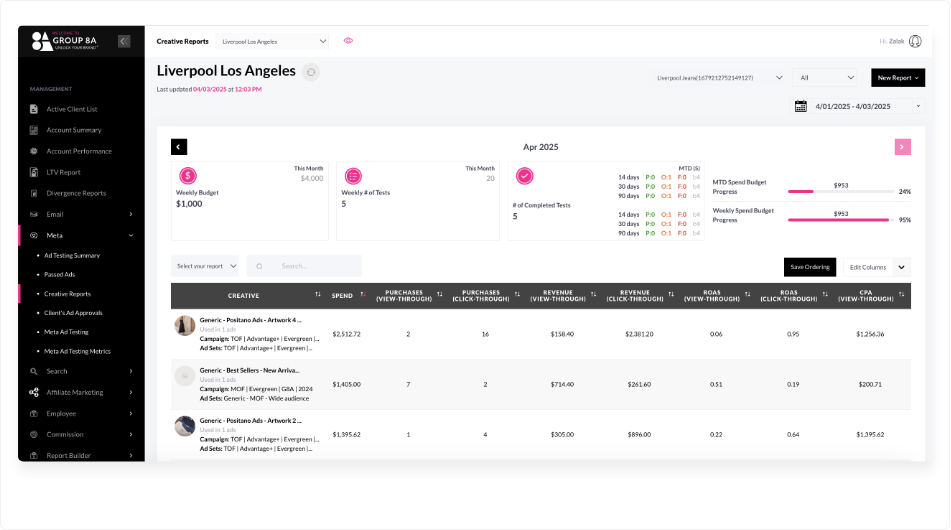
Task: Click the revenue cell $2,381.20
Action: coord(639,334)
